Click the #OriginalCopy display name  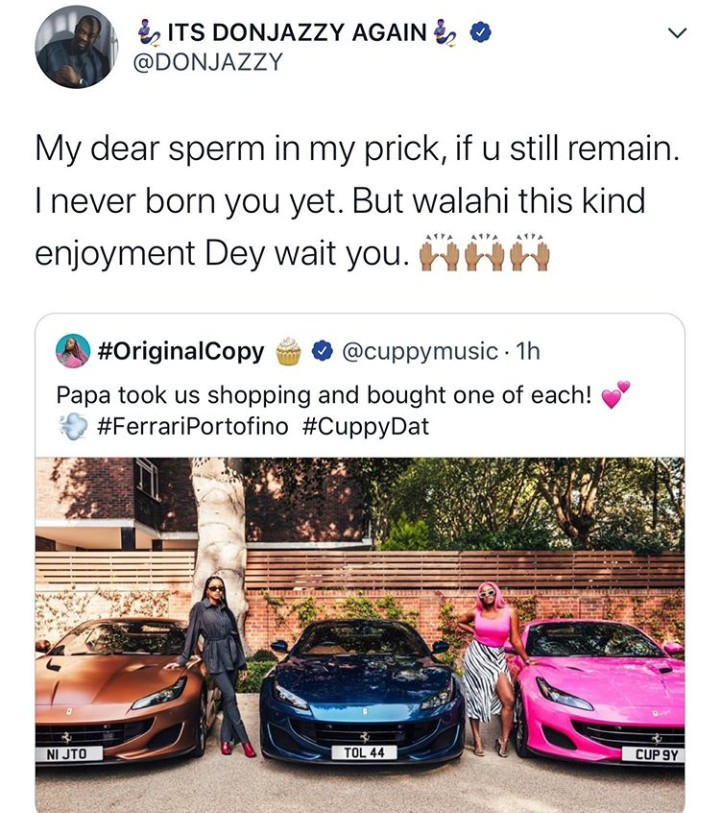click(x=181, y=351)
